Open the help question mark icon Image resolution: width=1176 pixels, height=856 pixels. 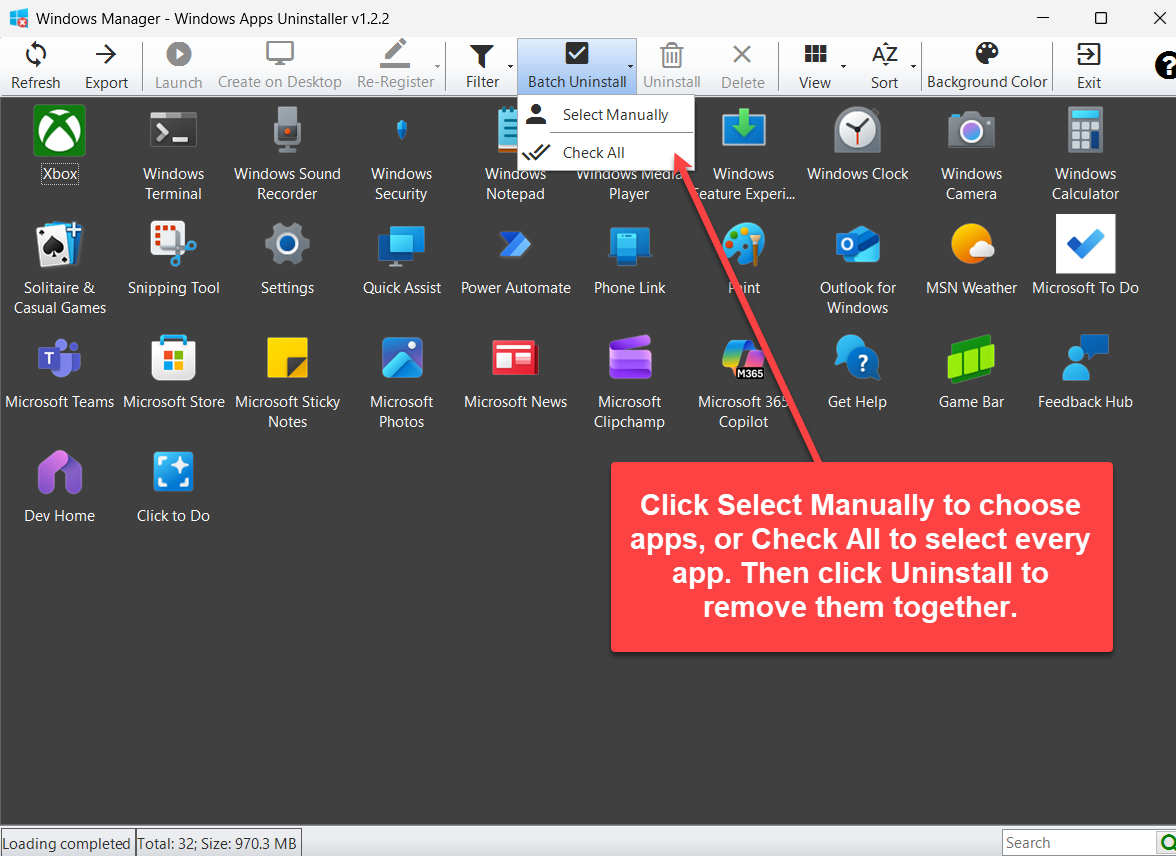1165,65
